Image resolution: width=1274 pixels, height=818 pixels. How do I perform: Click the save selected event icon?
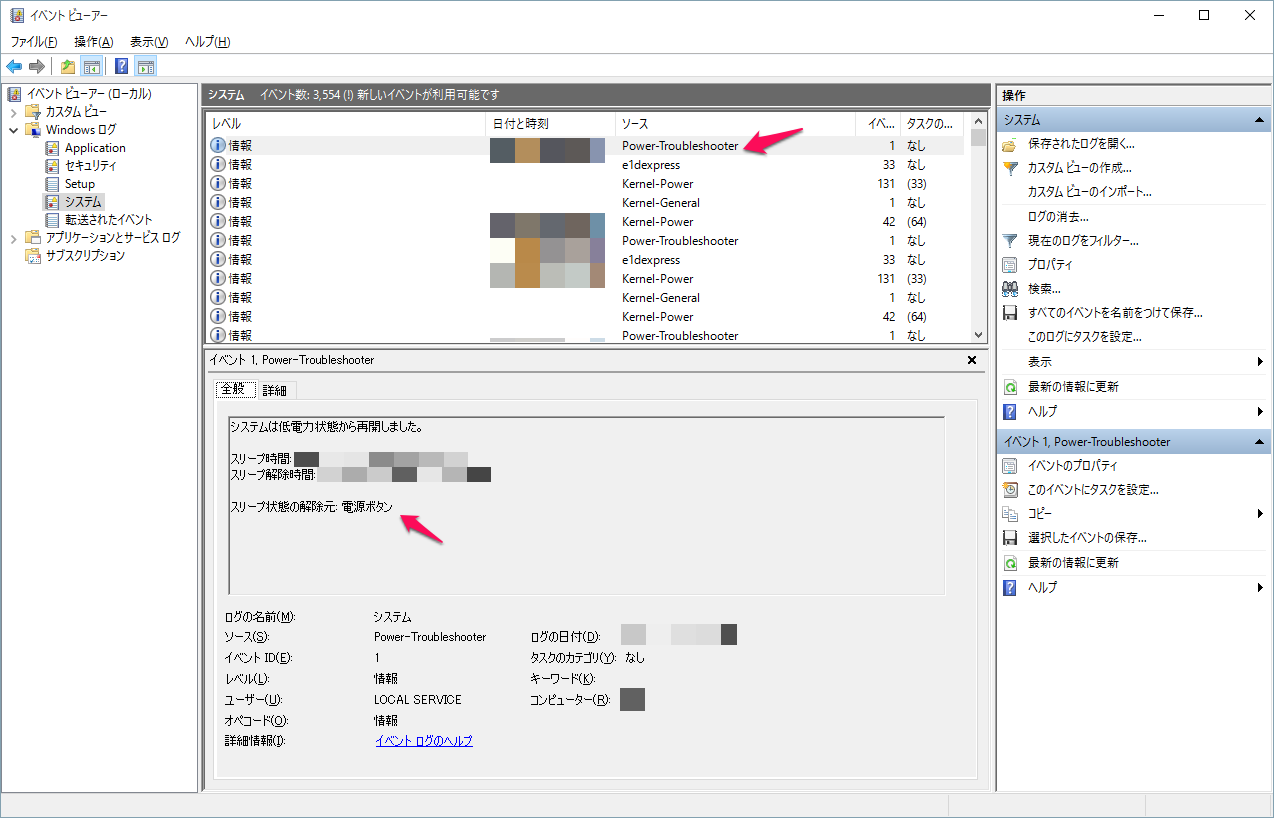point(1009,538)
